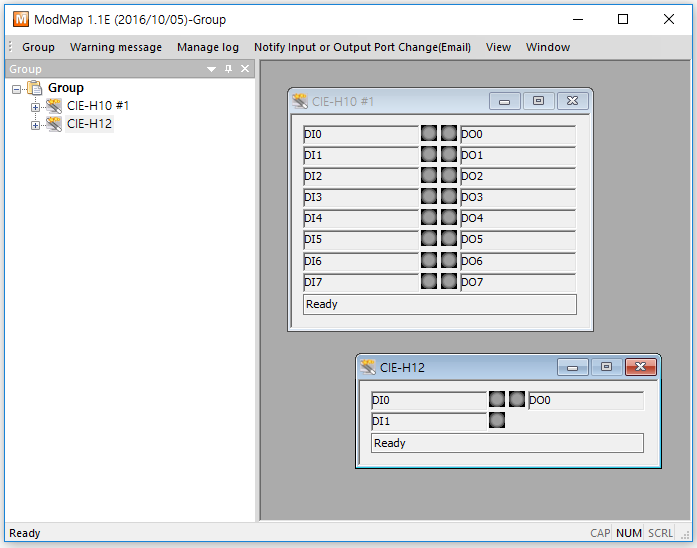The image size is (697, 548).
Task: Click DI0 input LED in CIE-H10 #1 window
Action: [x=429, y=133]
